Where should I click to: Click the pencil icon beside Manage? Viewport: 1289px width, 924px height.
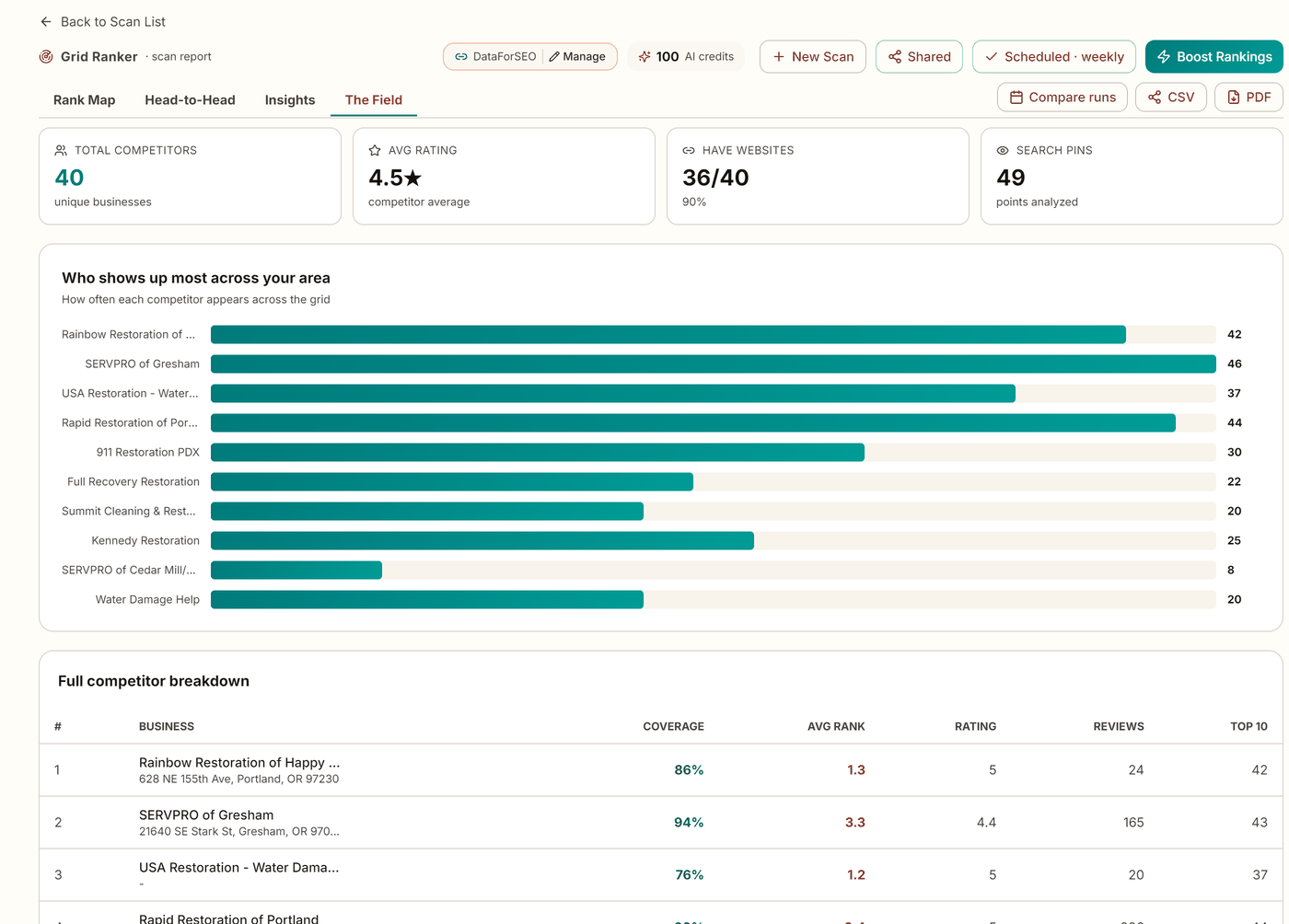[x=554, y=57]
